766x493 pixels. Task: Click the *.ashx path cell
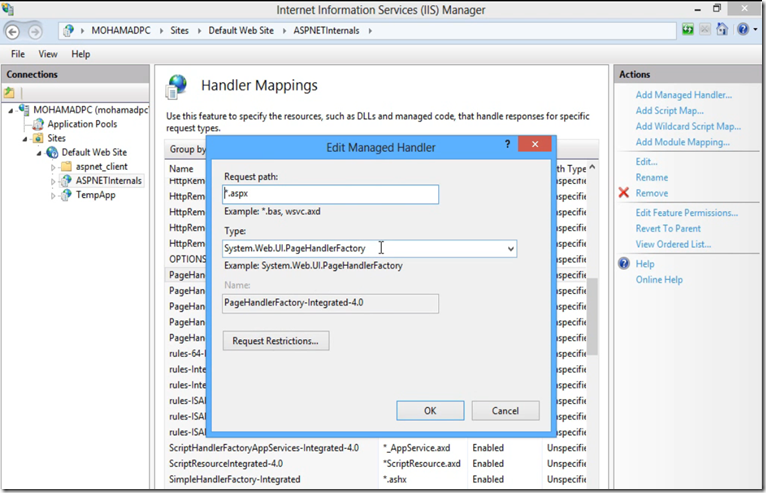tap(395, 479)
